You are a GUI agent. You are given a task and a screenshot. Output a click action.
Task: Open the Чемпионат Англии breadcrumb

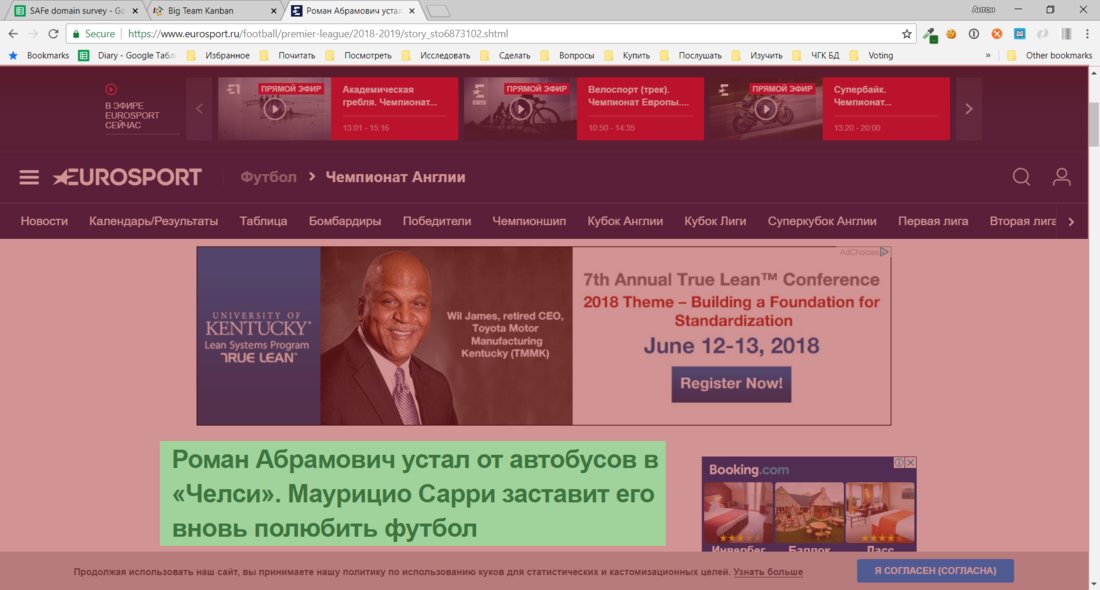395,177
